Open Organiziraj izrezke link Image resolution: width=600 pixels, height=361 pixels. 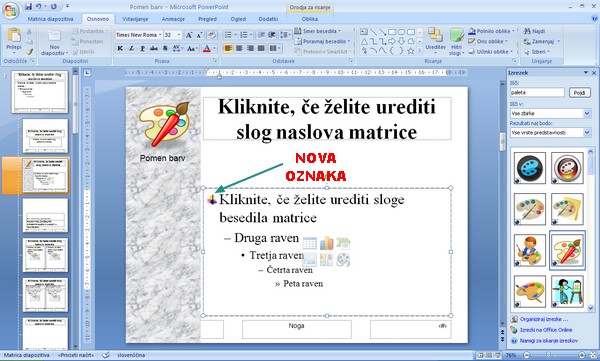(544, 319)
